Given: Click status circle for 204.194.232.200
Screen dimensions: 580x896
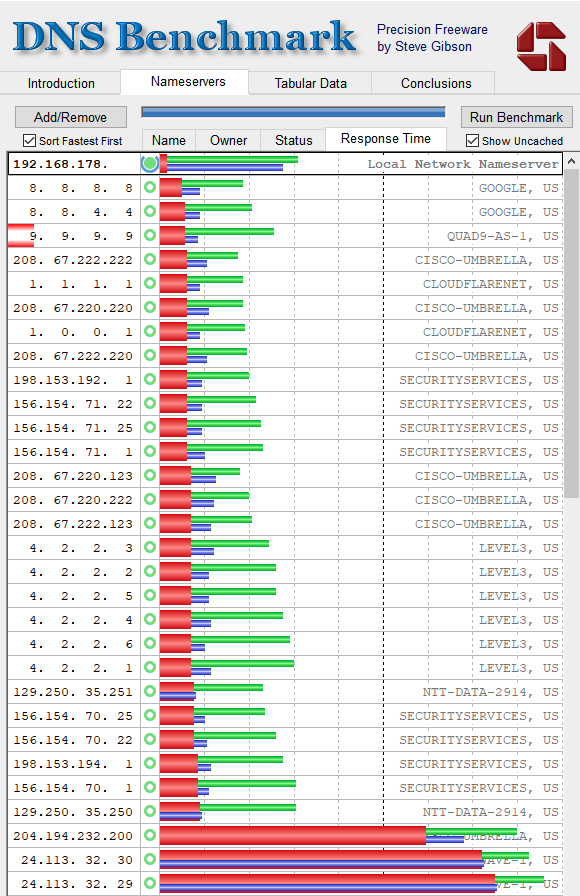Looking at the screenshot, I should coord(150,835).
